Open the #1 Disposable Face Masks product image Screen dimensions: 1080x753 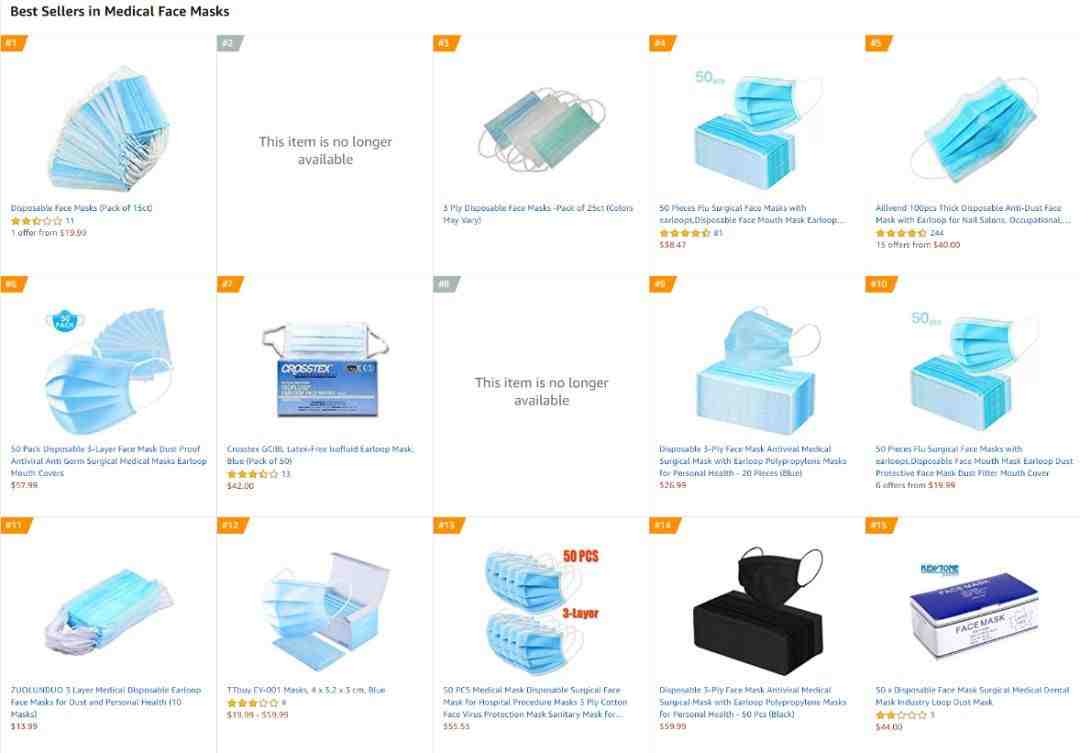tap(108, 128)
